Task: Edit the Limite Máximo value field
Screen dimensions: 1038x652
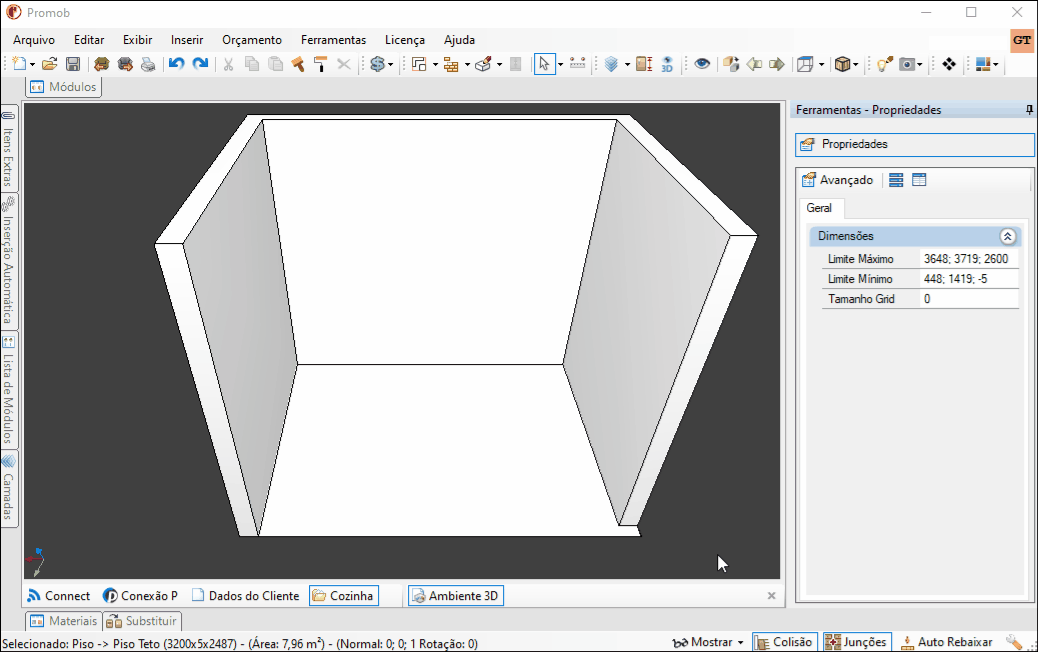Action: click(969, 259)
